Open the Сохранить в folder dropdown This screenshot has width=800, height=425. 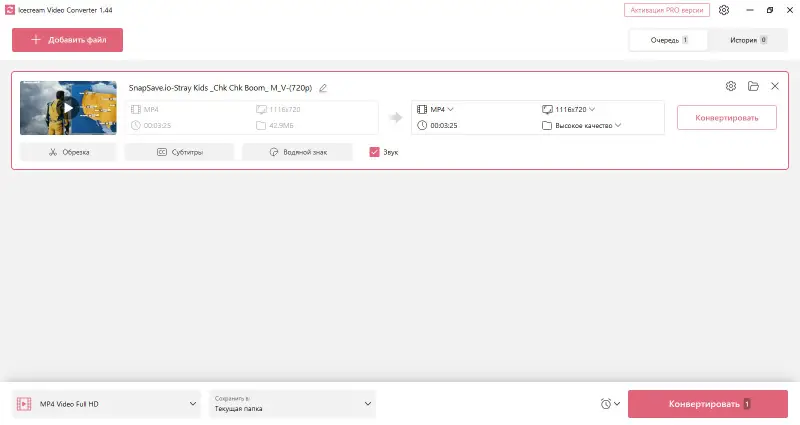pos(292,404)
